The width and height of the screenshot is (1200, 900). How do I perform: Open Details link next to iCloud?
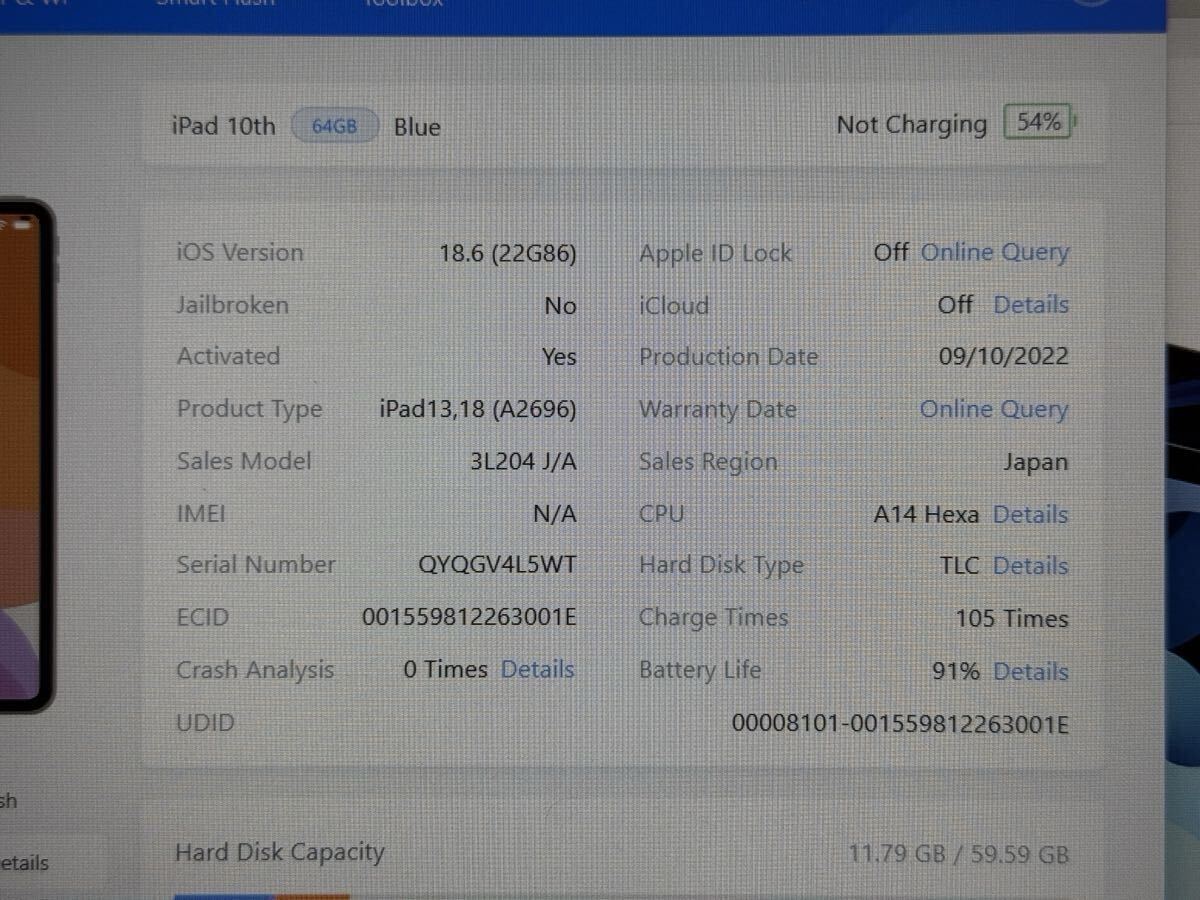(1030, 305)
